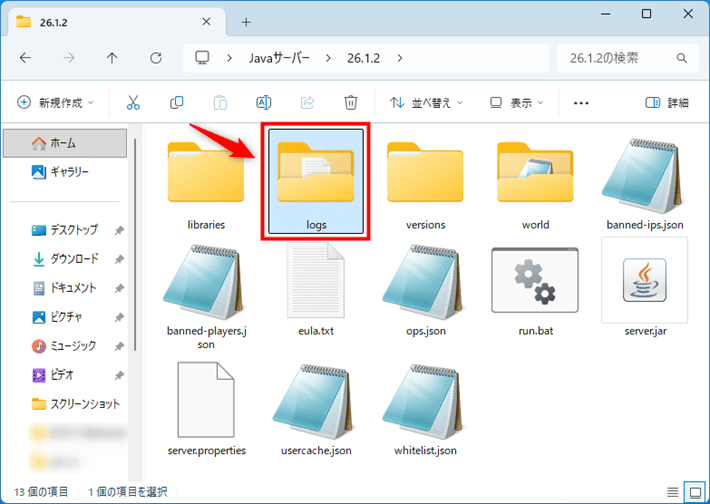
Task: Expand chevron after the PC icon
Action: point(230,58)
